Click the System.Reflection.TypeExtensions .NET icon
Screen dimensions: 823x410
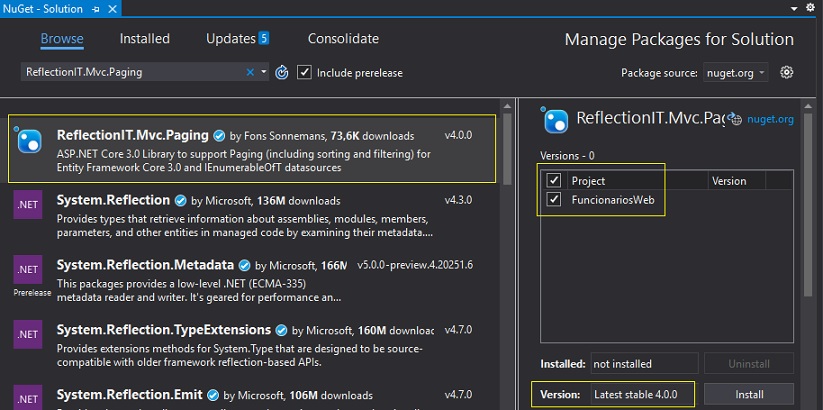[28, 334]
